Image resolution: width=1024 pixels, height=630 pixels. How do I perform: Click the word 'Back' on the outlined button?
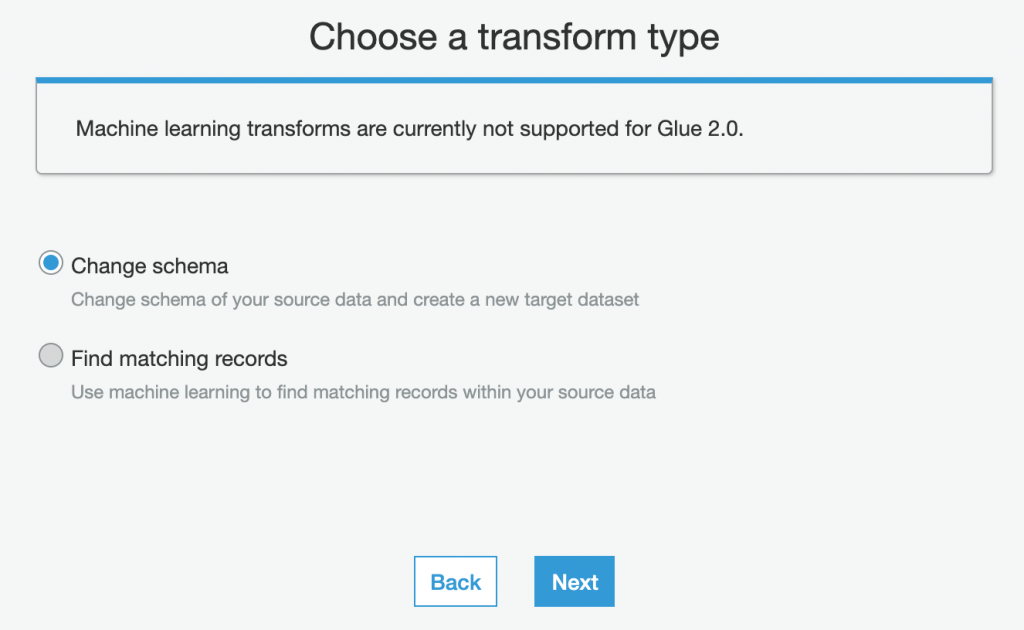pos(455,582)
